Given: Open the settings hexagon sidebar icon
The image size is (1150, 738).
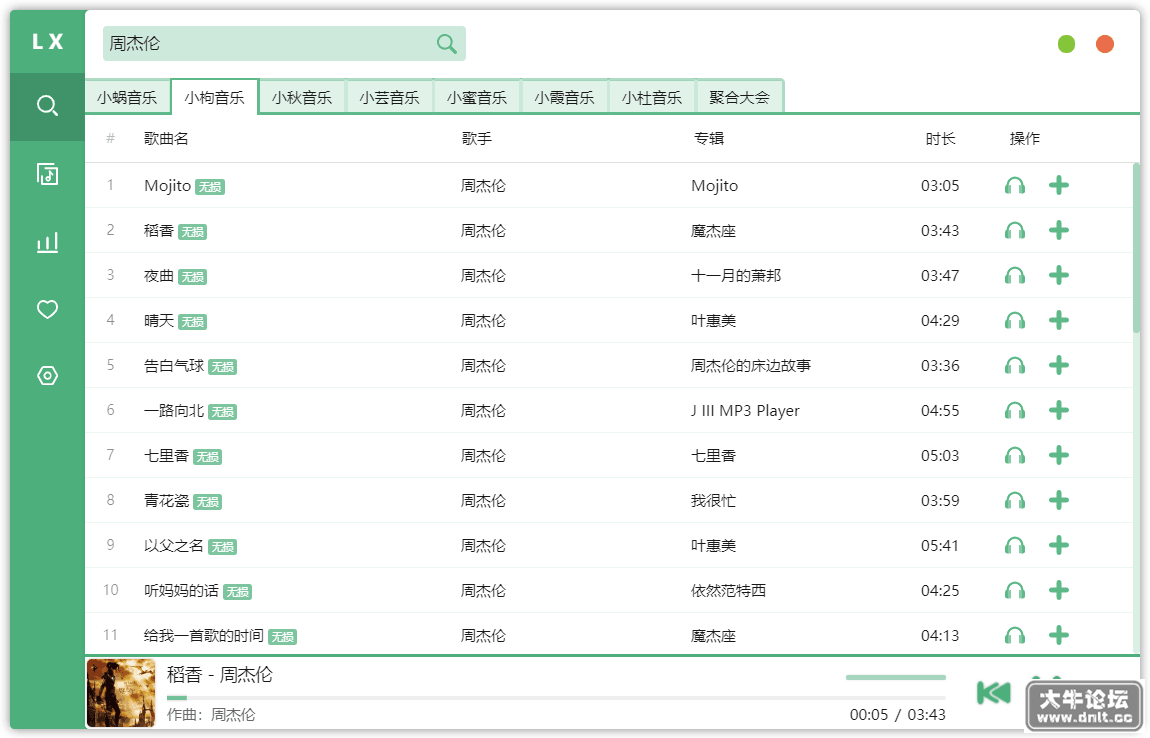Looking at the screenshot, I should 48,376.
